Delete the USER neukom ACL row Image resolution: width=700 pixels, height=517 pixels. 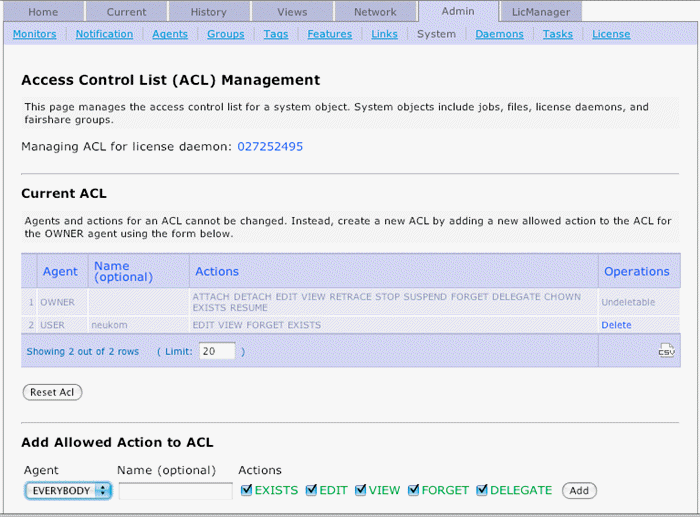coord(616,325)
